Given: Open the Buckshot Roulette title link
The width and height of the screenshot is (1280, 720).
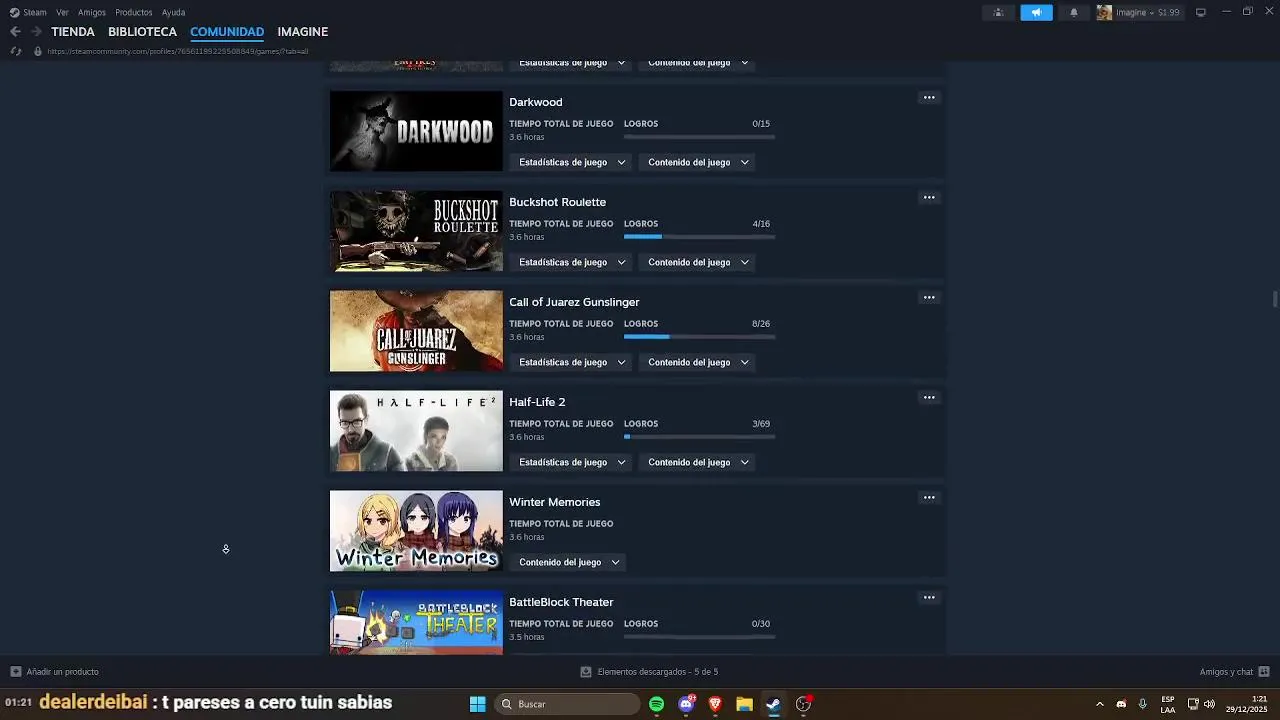Looking at the screenshot, I should pos(557,202).
